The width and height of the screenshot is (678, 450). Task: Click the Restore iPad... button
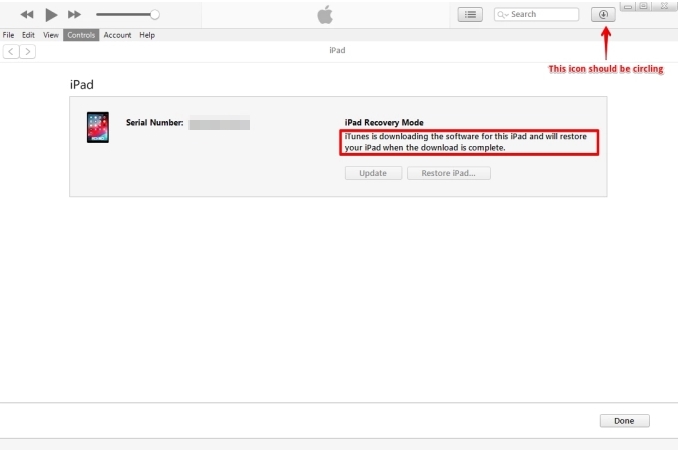point(448,173)
